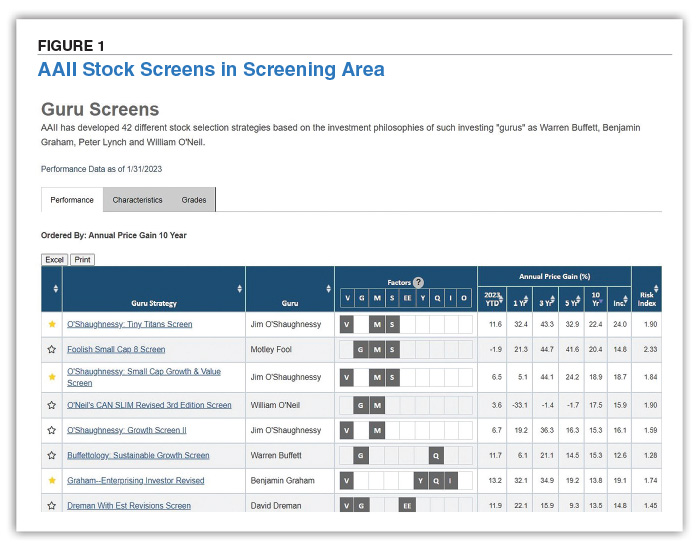Click M factor badge in Tiny Titans row

click(x=377, y=324)
